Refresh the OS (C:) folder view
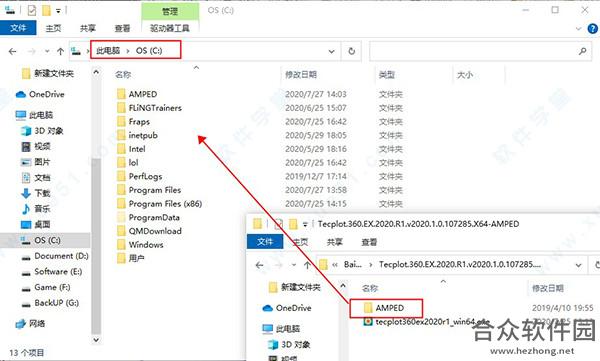This screenshot has height=361, width=600. pyautogui.click(x=352, y=51)
